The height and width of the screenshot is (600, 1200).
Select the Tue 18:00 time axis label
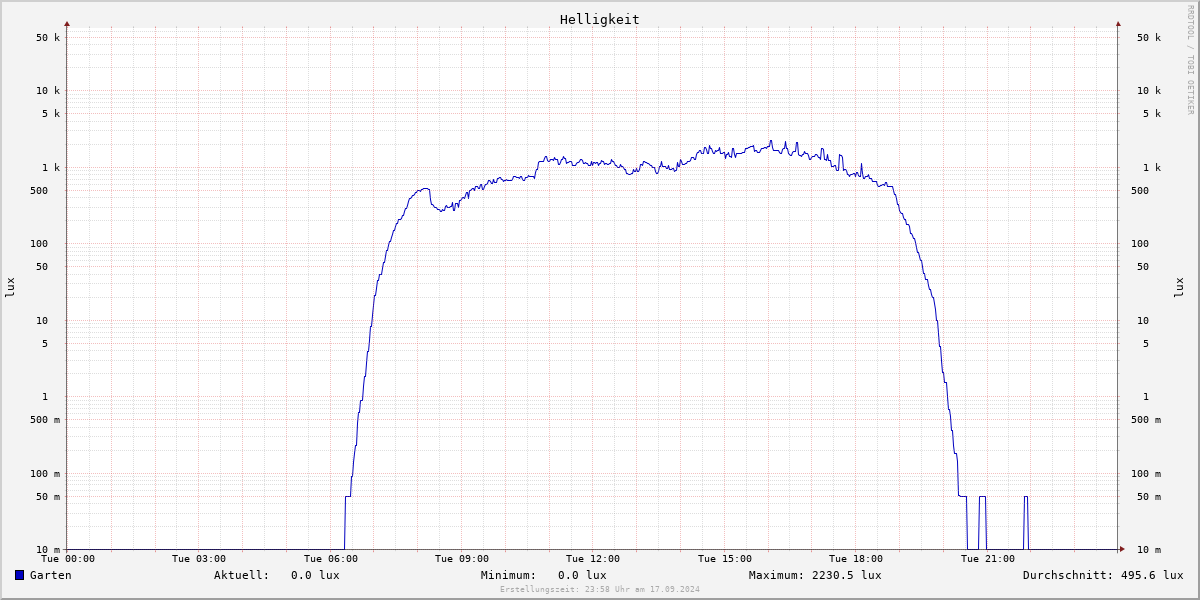pos(856,559)
